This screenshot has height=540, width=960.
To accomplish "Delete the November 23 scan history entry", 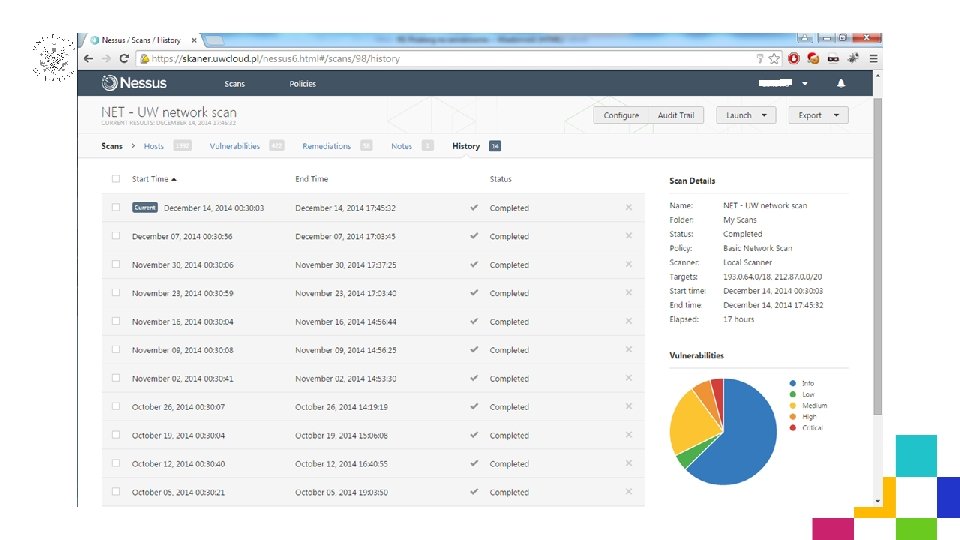I will (629, 293).
